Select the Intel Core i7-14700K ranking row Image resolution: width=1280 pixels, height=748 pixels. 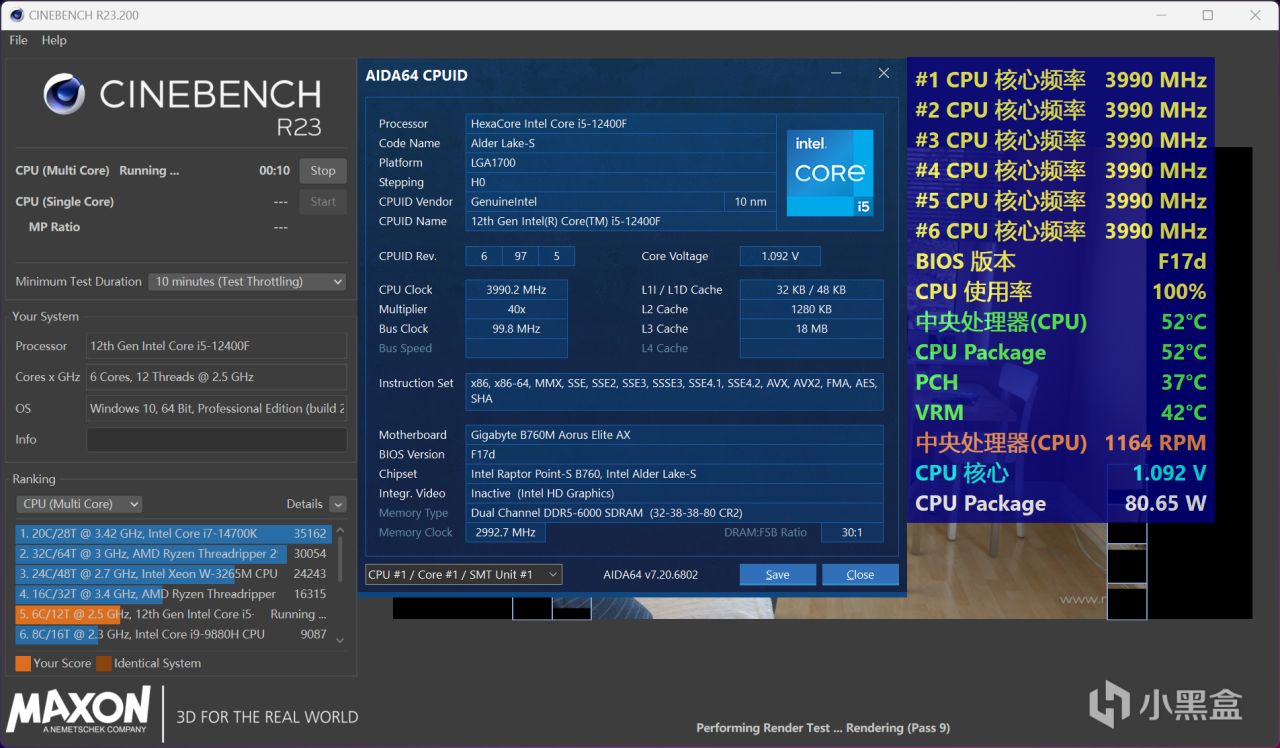pyautogui.click(x=173, y=534)
